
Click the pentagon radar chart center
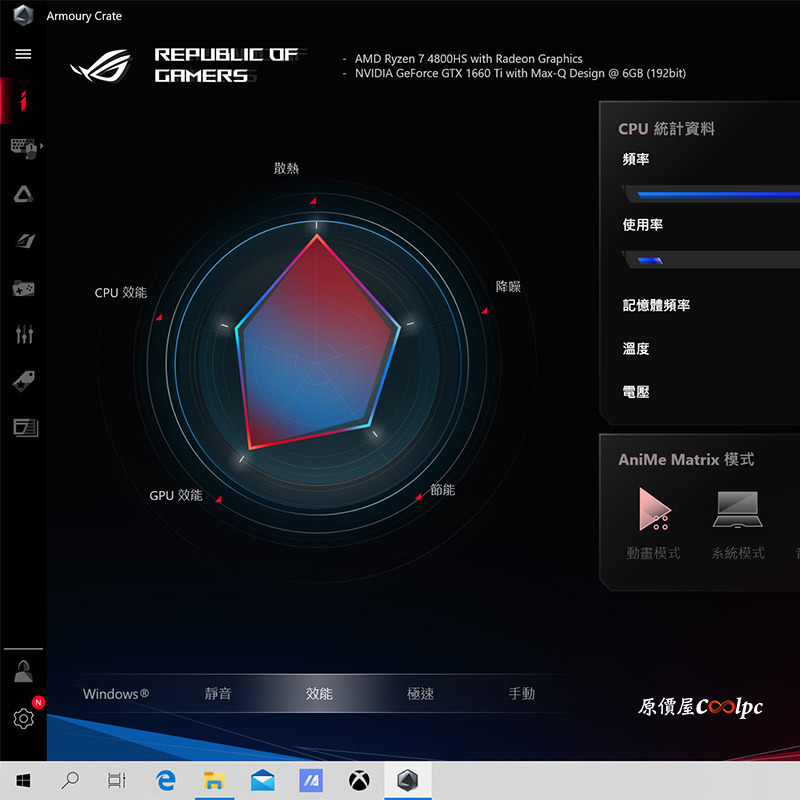[317, 363]
